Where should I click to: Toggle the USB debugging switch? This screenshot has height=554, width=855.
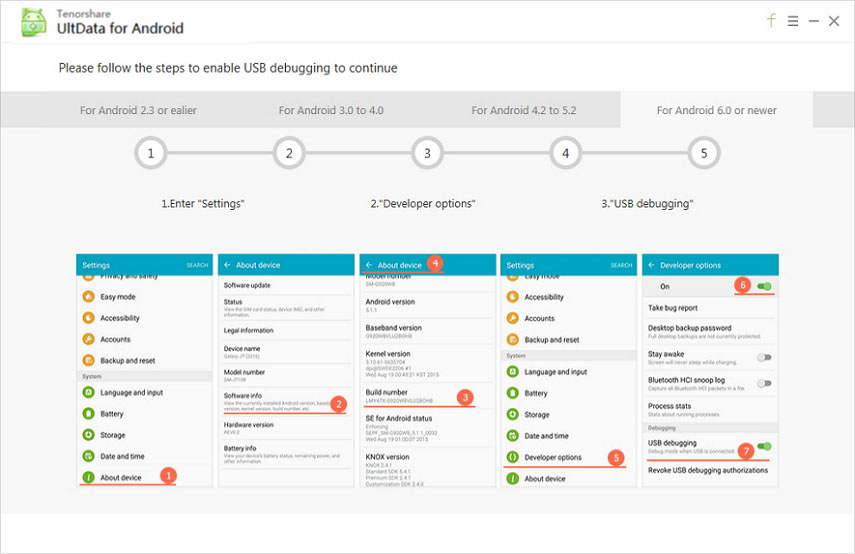tap(764, 447)
